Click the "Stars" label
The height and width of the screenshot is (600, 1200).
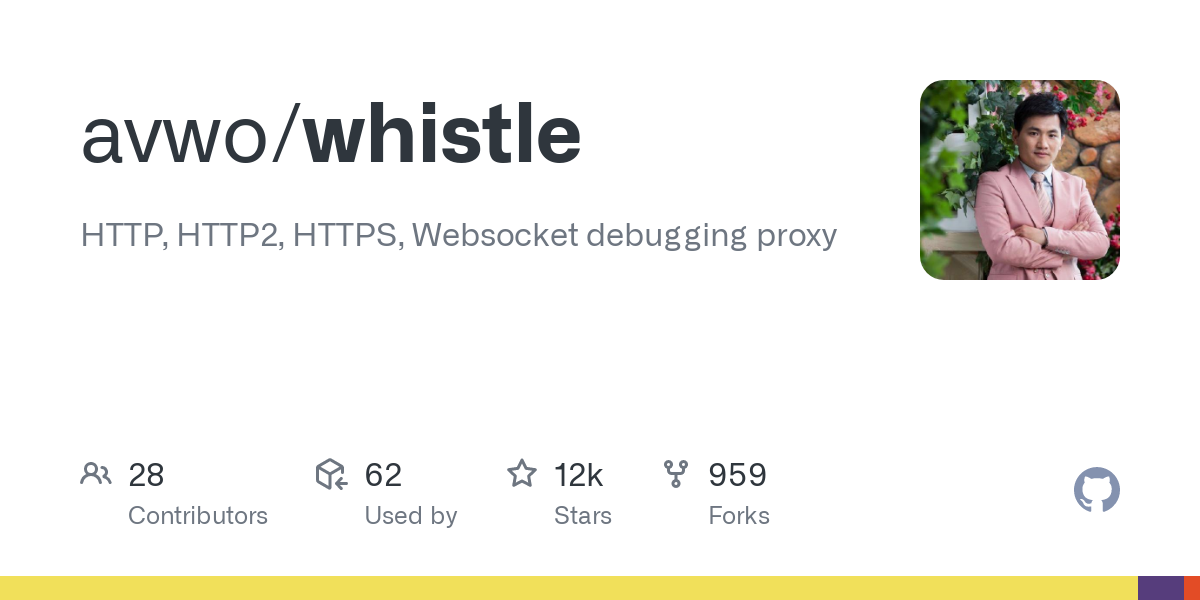(583, 516)
